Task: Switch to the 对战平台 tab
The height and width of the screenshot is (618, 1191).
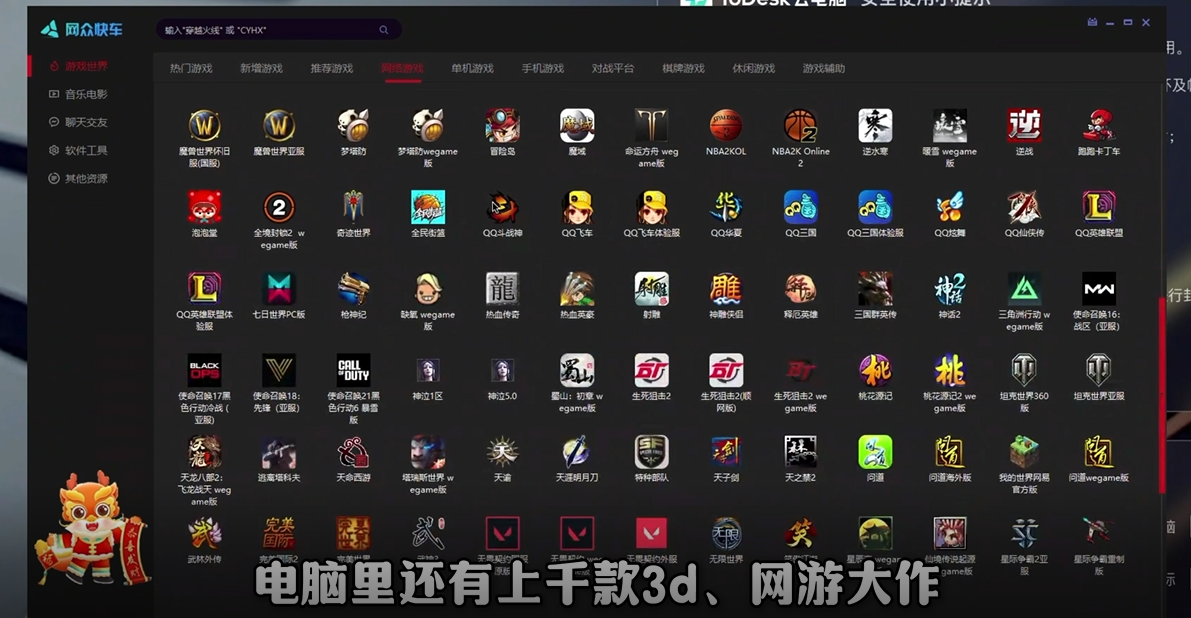Action: pos(613,68)
